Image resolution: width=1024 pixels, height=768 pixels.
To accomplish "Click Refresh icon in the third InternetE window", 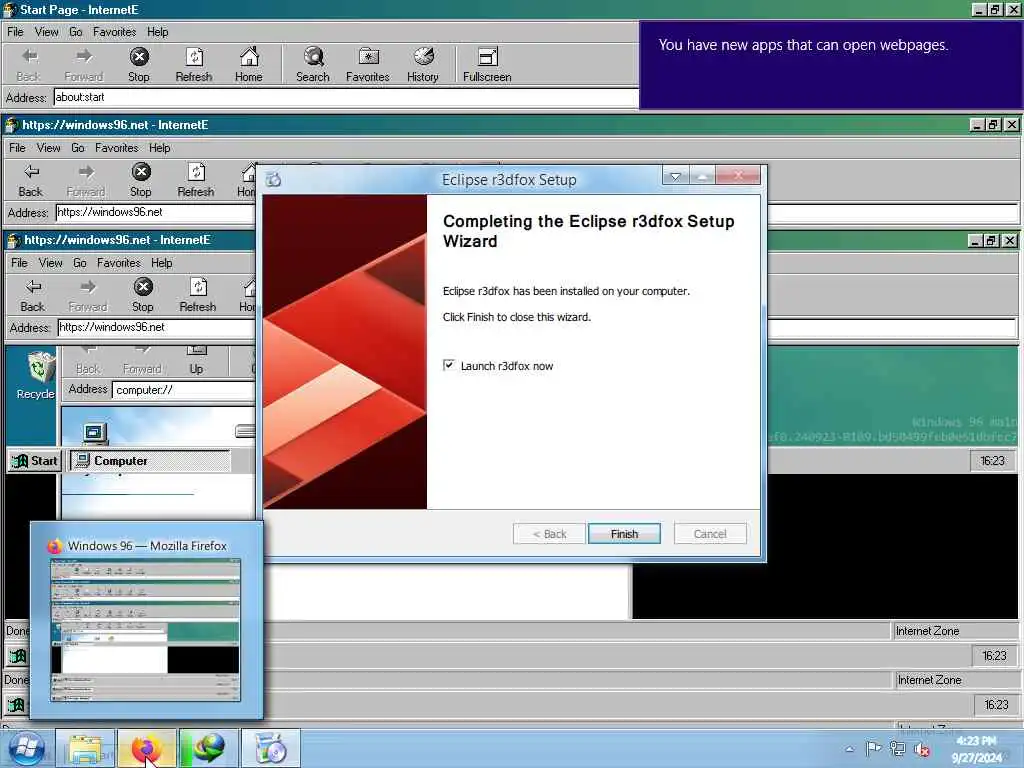I will [198, 295].
